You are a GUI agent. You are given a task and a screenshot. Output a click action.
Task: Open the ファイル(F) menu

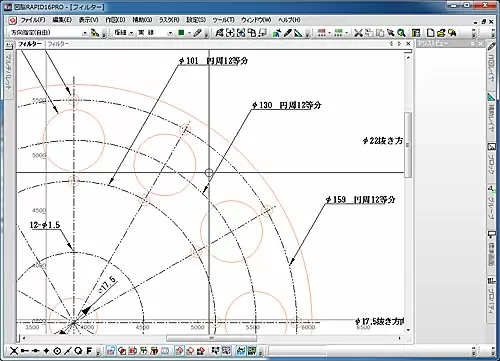[33, 20]
